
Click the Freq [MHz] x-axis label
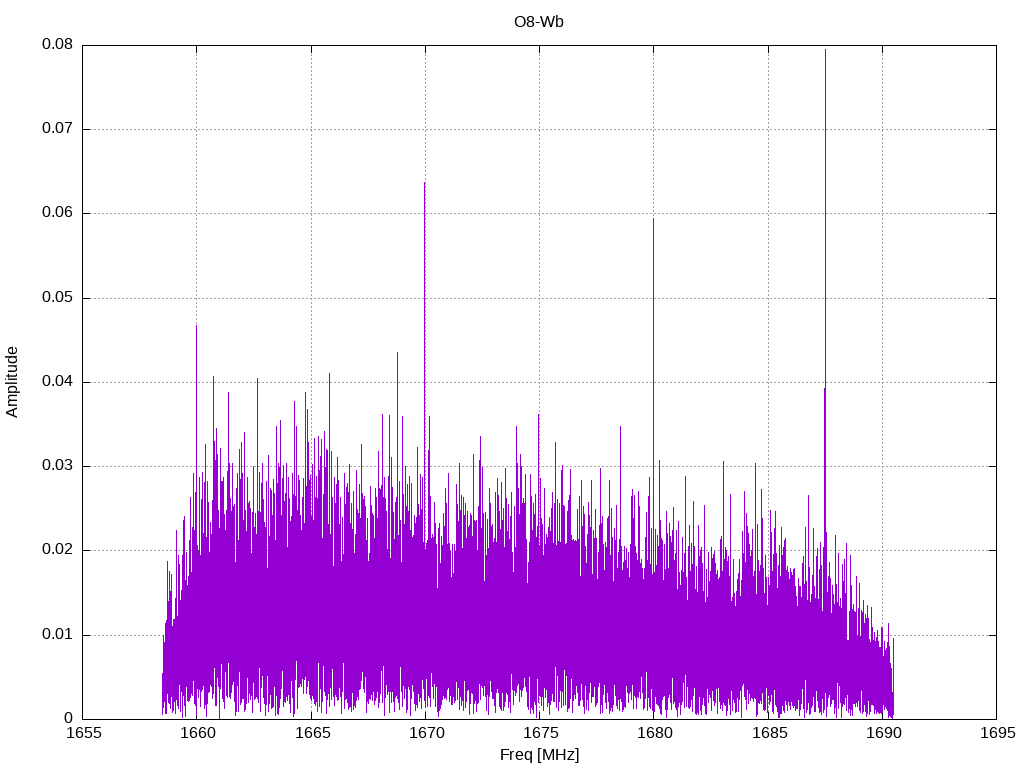(x=539, y=755)
